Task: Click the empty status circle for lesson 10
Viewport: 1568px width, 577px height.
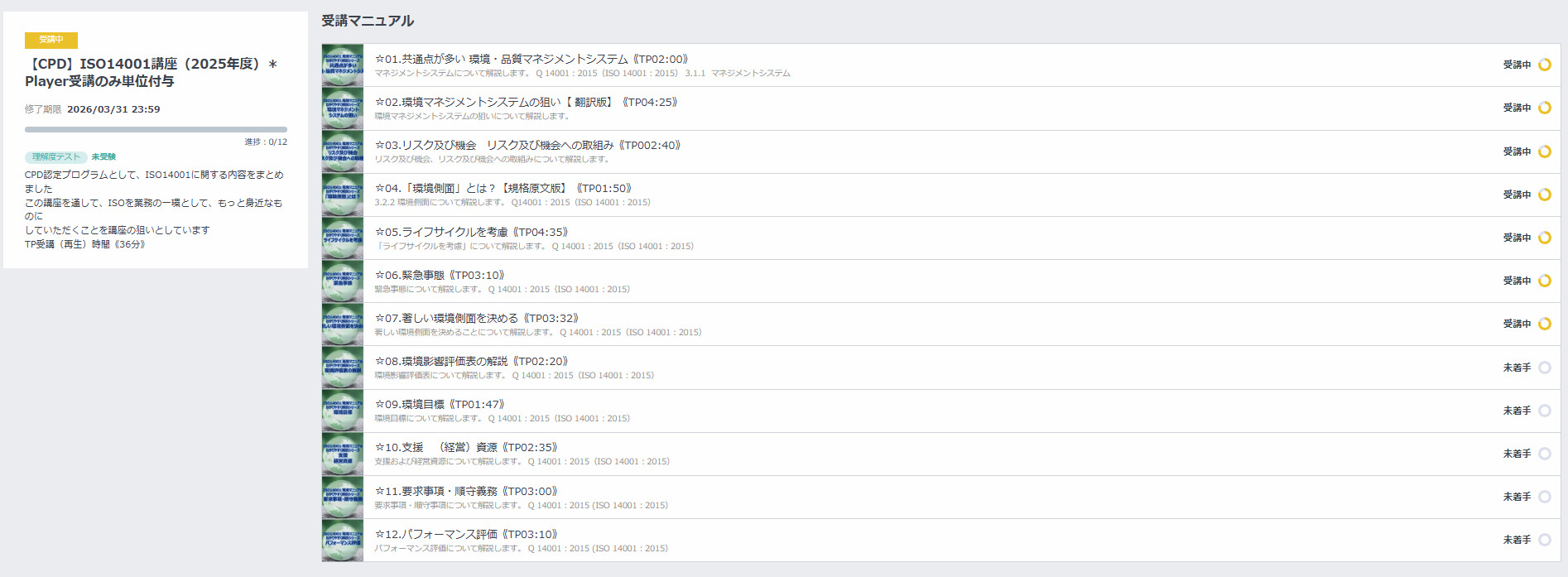Action: point(1544,454)
